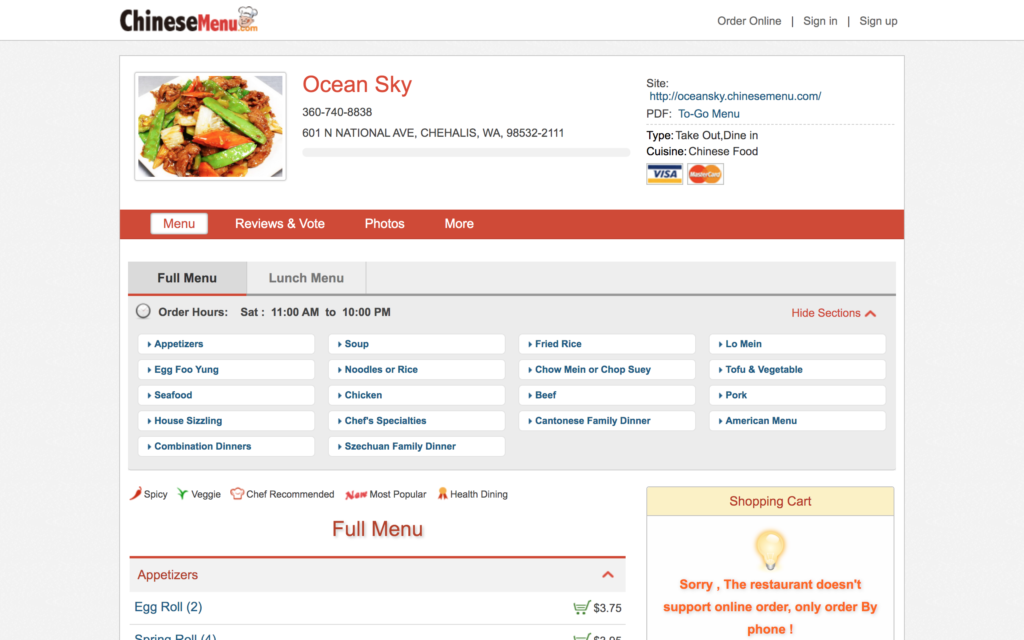Viewport: 1024px width, 640px height.
Task: Click the Sign in link
Action: pos(820,21)
